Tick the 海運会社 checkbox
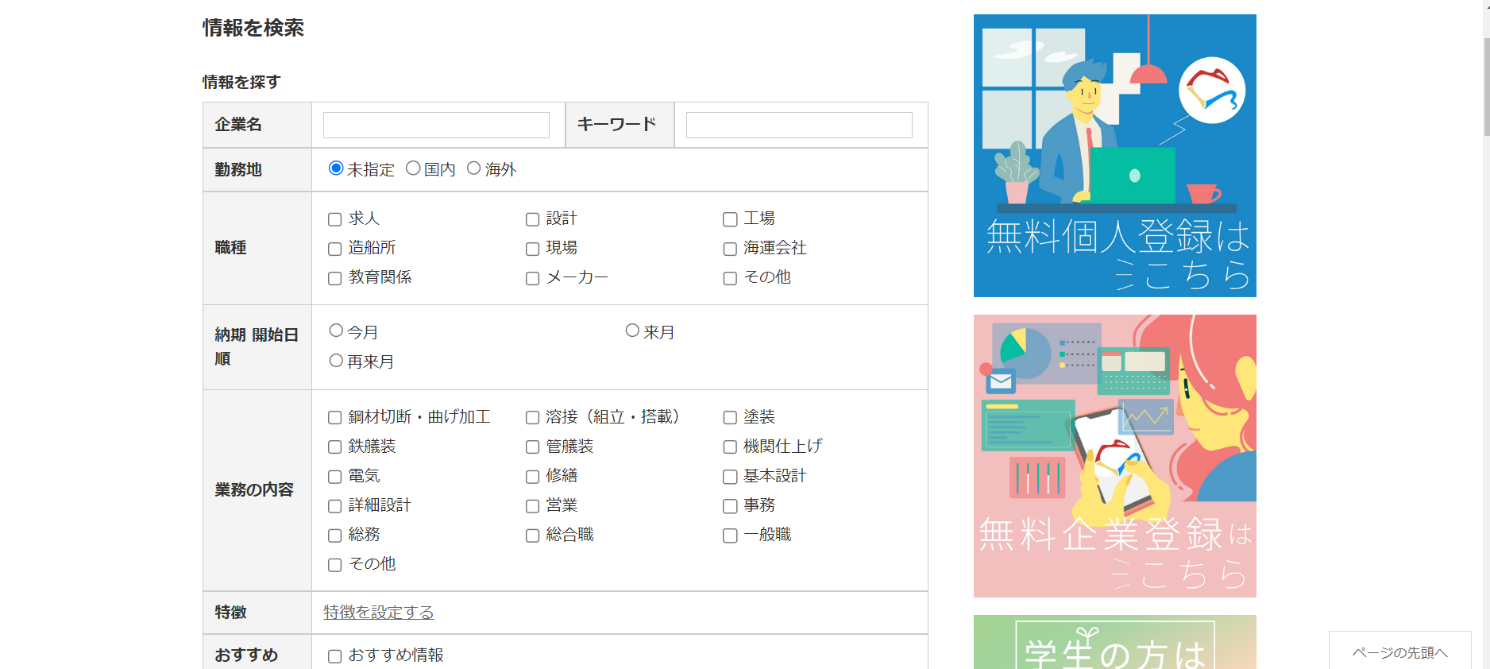The height and width of the screenshot is (669, 1490). (730, 249)
